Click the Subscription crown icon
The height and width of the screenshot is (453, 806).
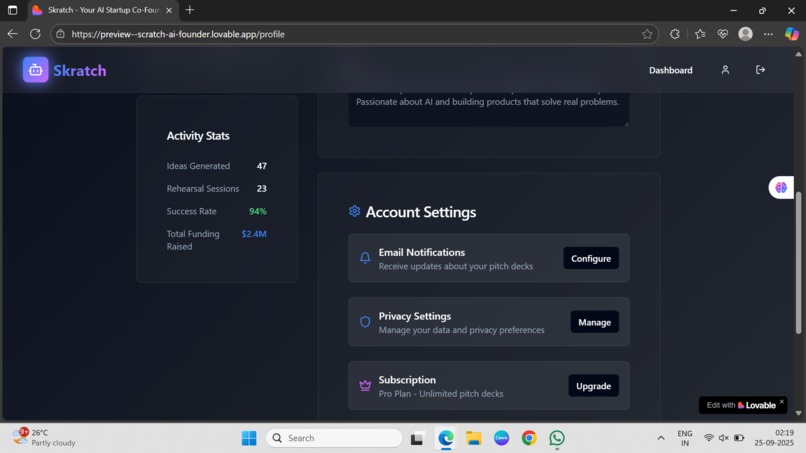tap(365, 386)
